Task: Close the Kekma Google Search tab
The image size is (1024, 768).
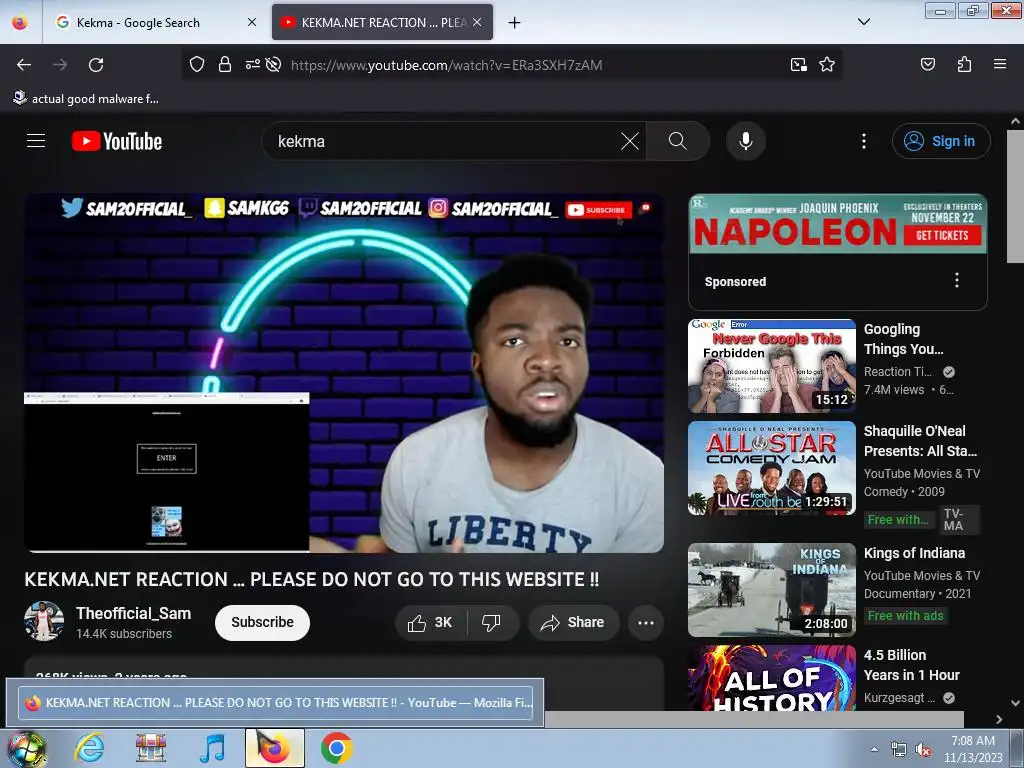Action: [251, 22]
